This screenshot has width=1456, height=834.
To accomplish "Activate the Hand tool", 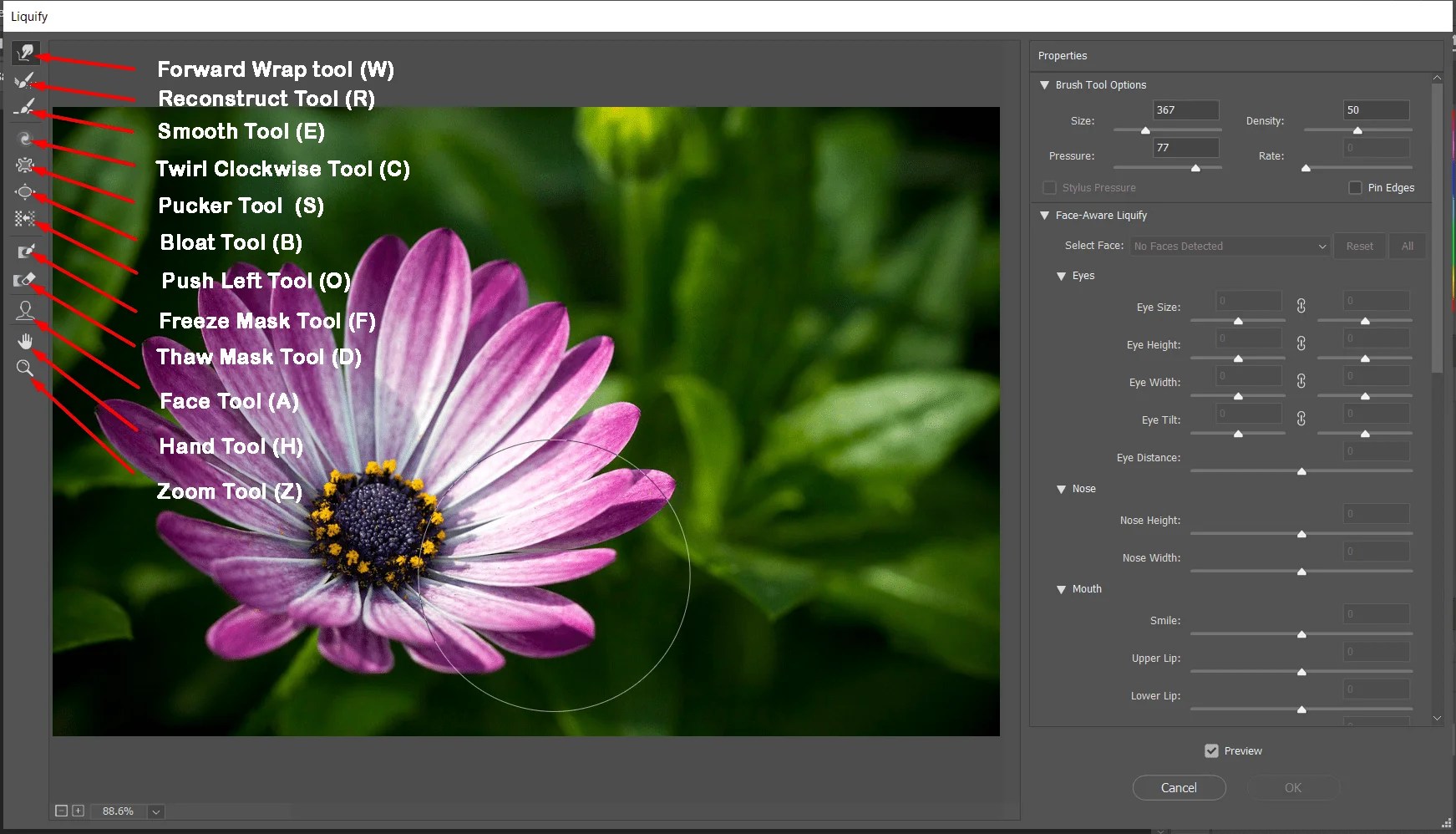I will coord(25,339).
